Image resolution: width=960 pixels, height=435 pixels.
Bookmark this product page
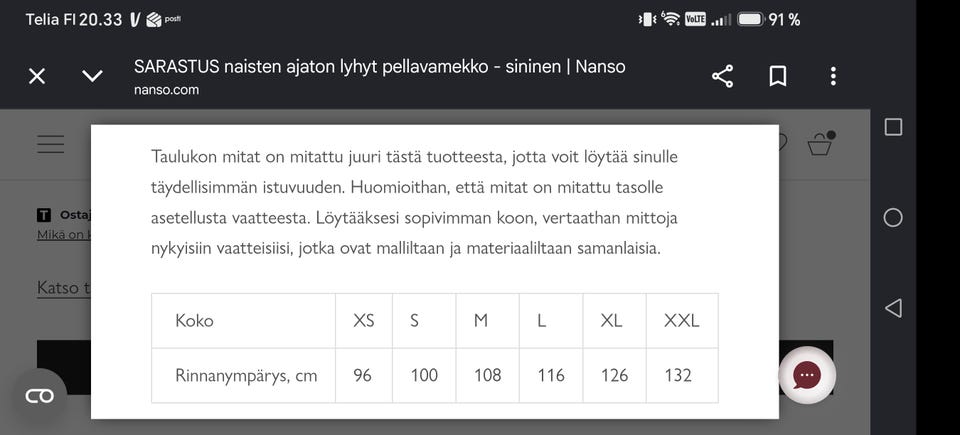(778, 77)
